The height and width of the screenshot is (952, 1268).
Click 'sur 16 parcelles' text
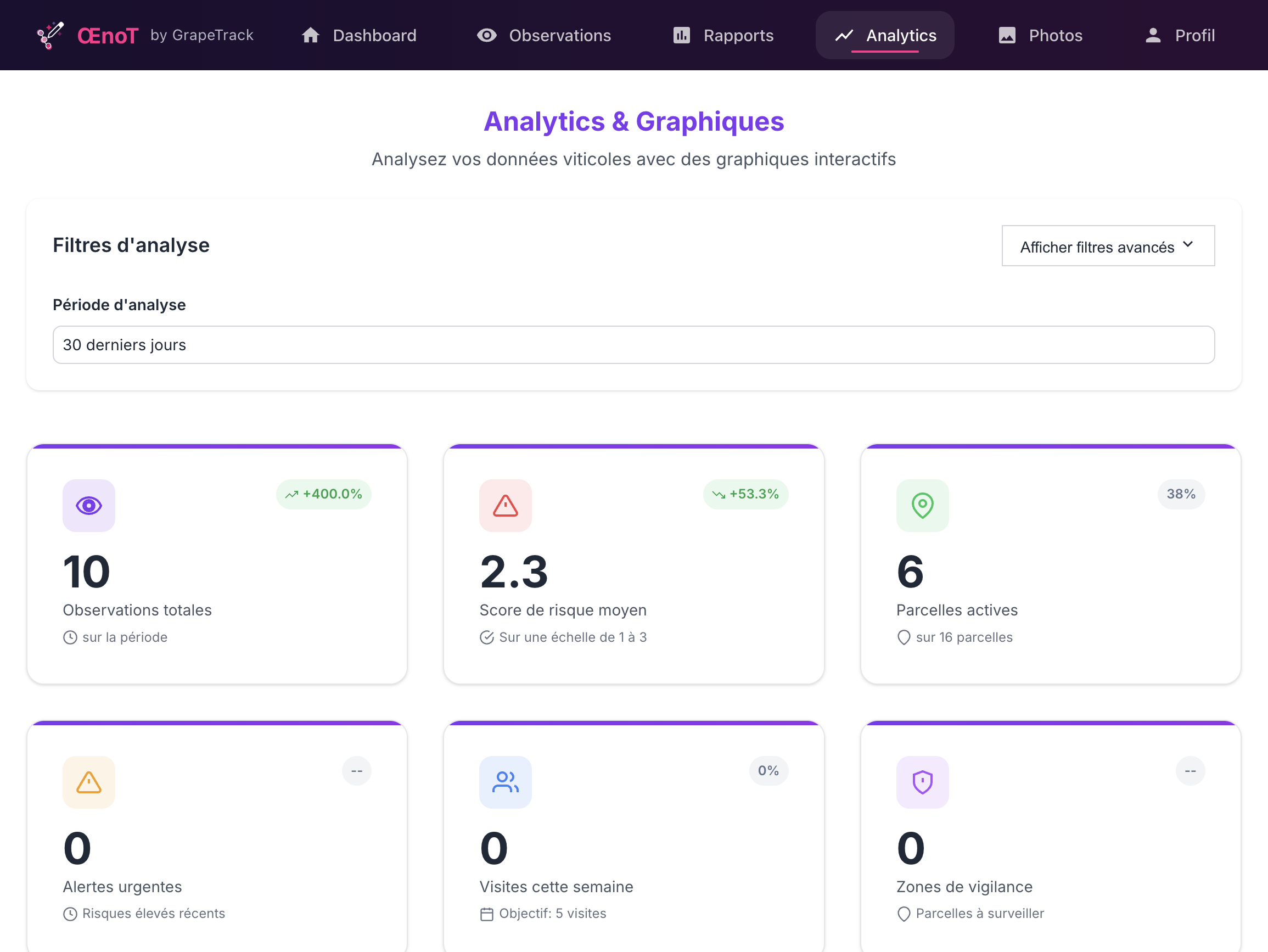point(964,637)
